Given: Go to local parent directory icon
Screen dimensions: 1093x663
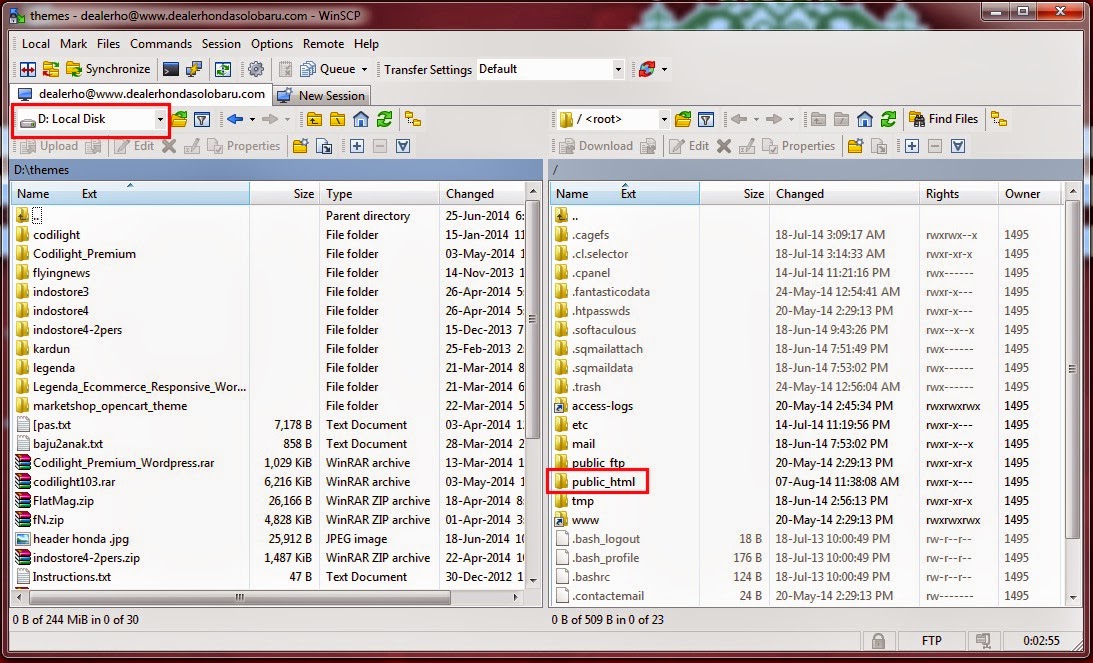Looking at the screenshot, I should tap(314, 119).
